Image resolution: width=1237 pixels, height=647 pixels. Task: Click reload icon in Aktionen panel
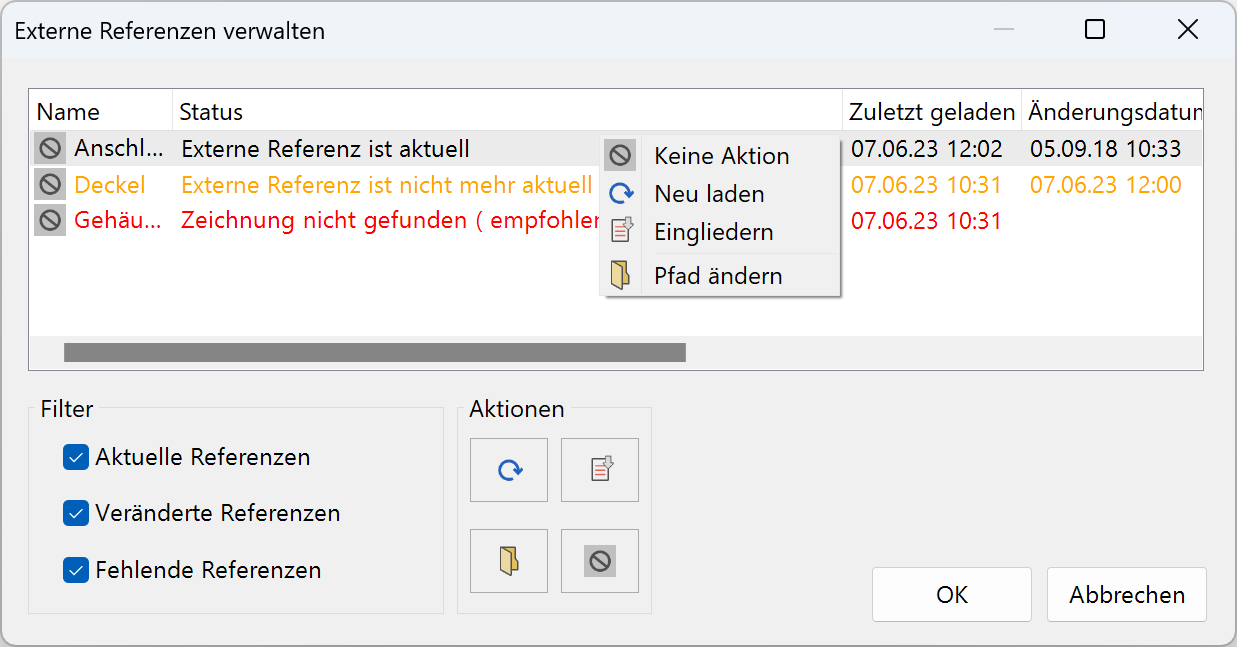pyautogui.click(x=509, y=470)
